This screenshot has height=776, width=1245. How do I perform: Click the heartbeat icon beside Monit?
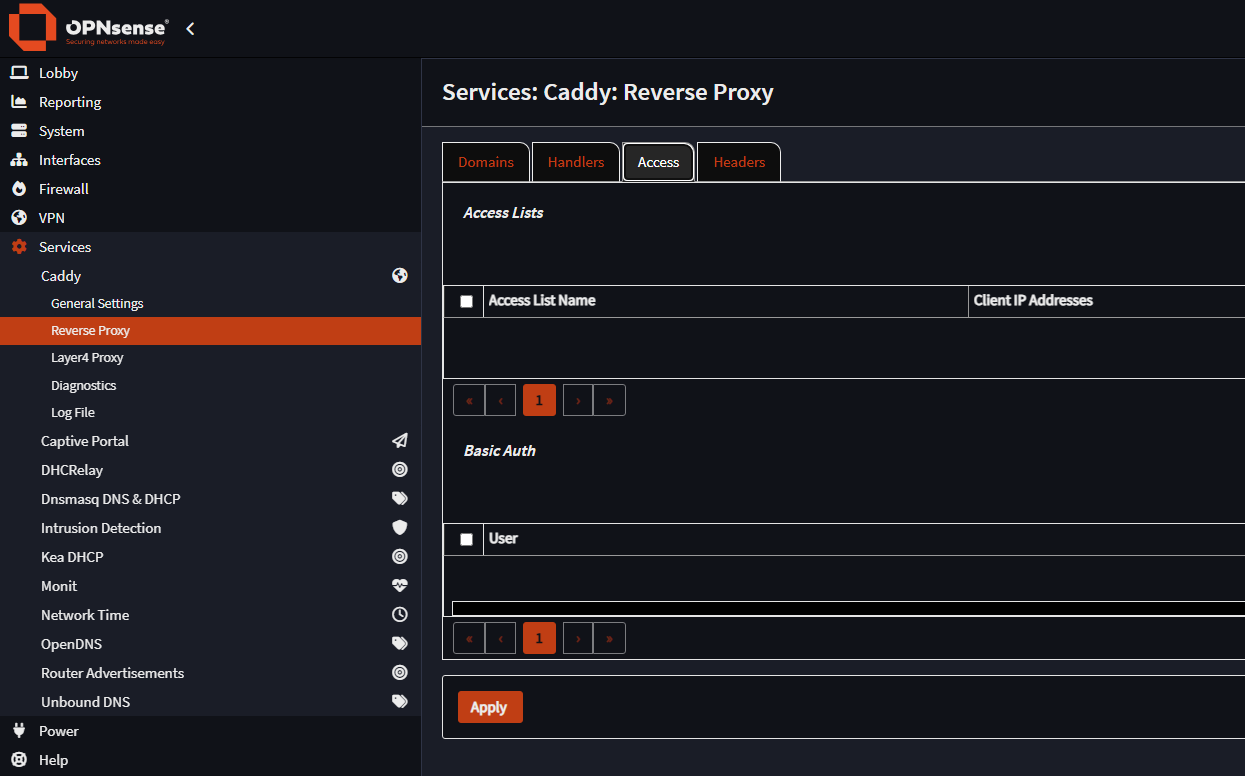click(400, 586)
